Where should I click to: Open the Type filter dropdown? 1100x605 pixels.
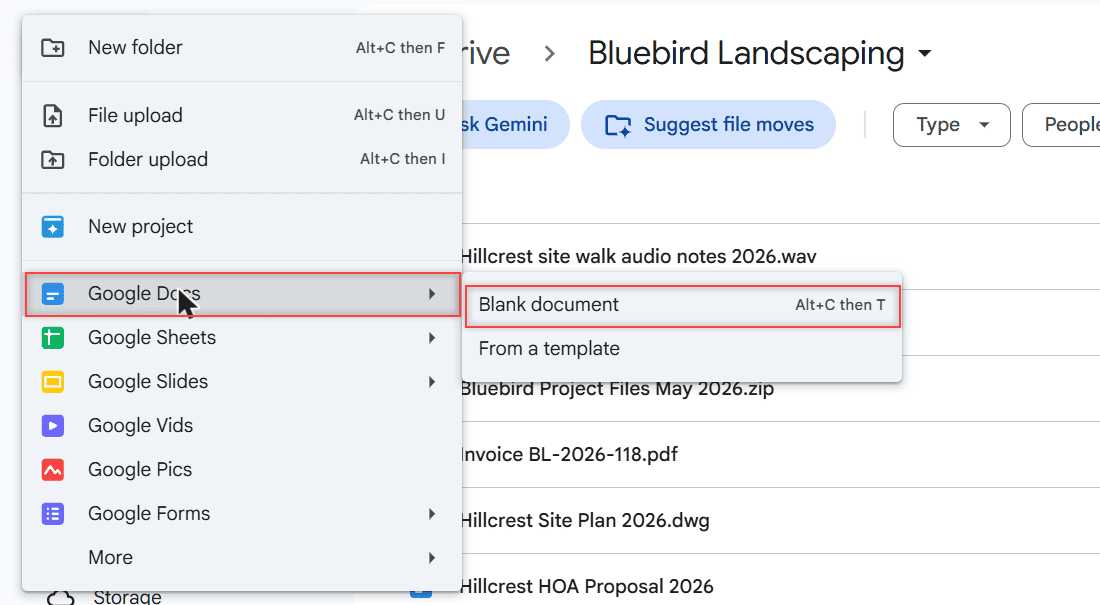(x=951, y=125)
